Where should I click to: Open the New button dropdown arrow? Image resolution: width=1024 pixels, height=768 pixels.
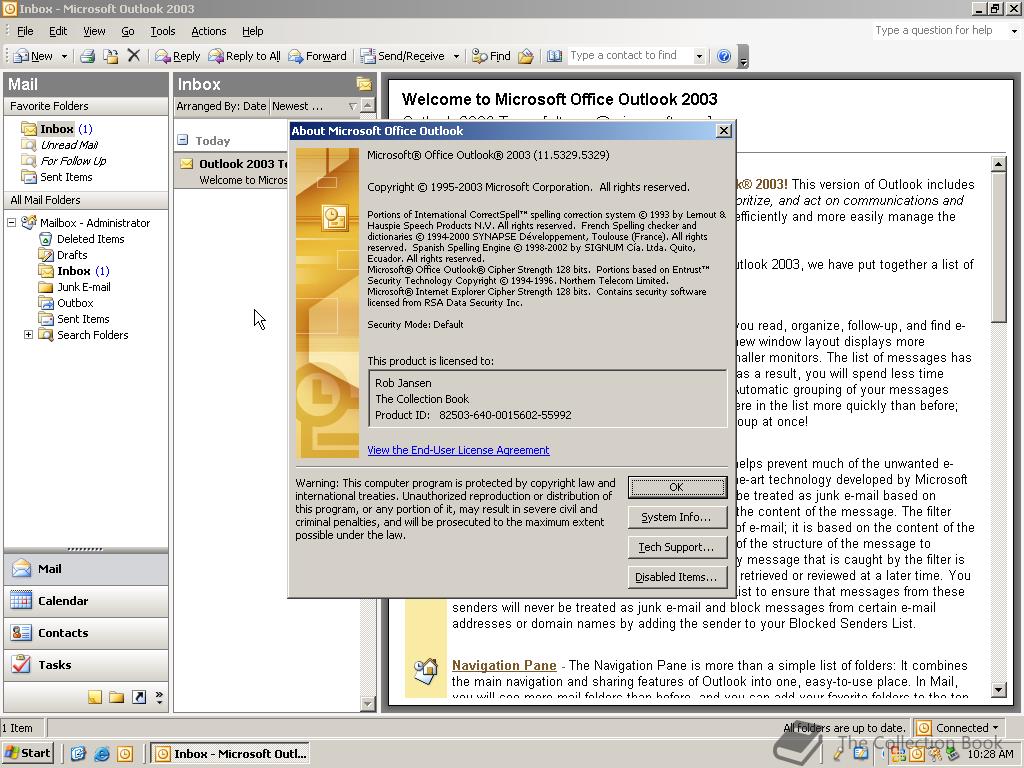tap(64, 57)
